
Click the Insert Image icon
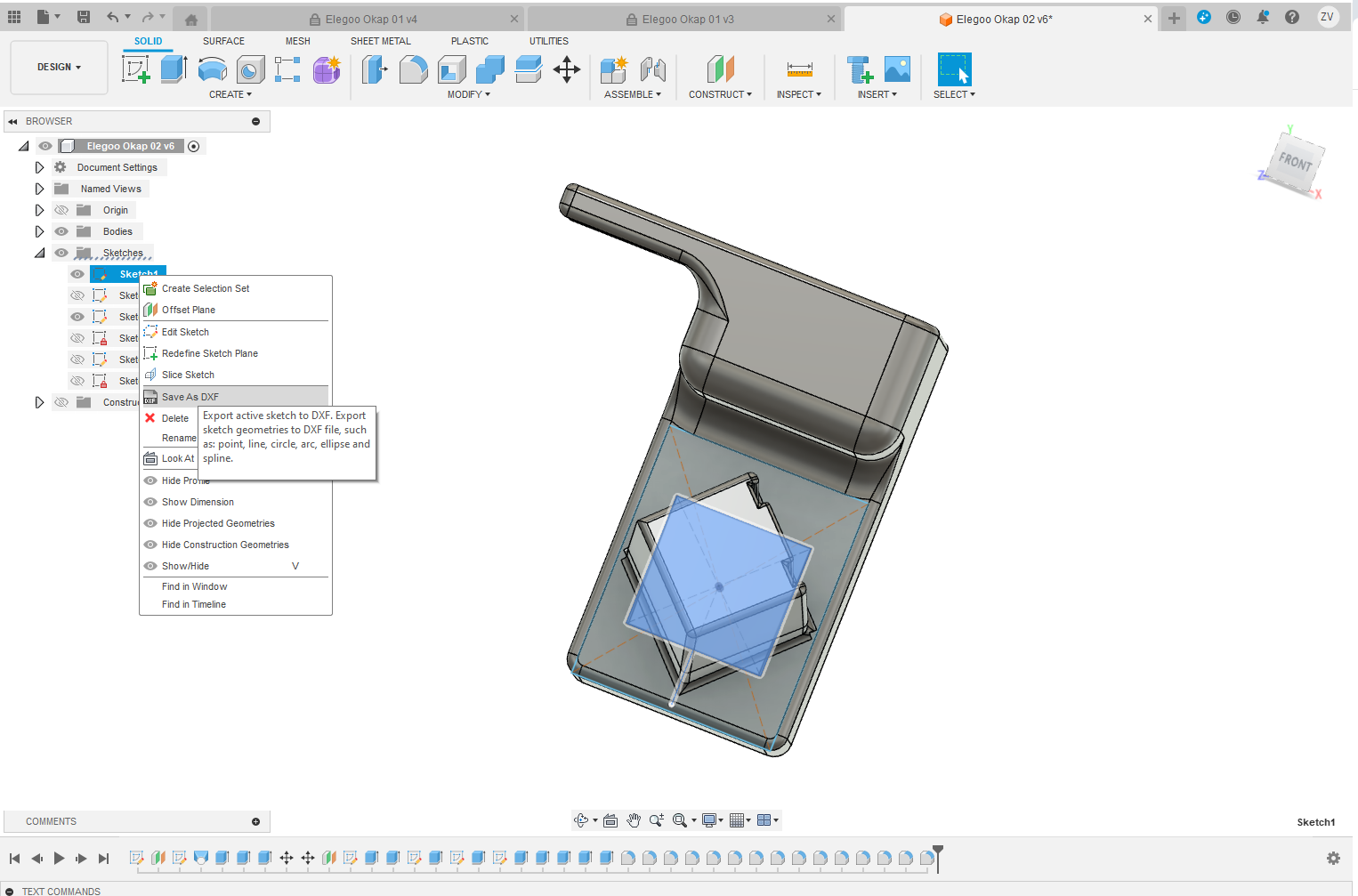click(x=897, y=69)
